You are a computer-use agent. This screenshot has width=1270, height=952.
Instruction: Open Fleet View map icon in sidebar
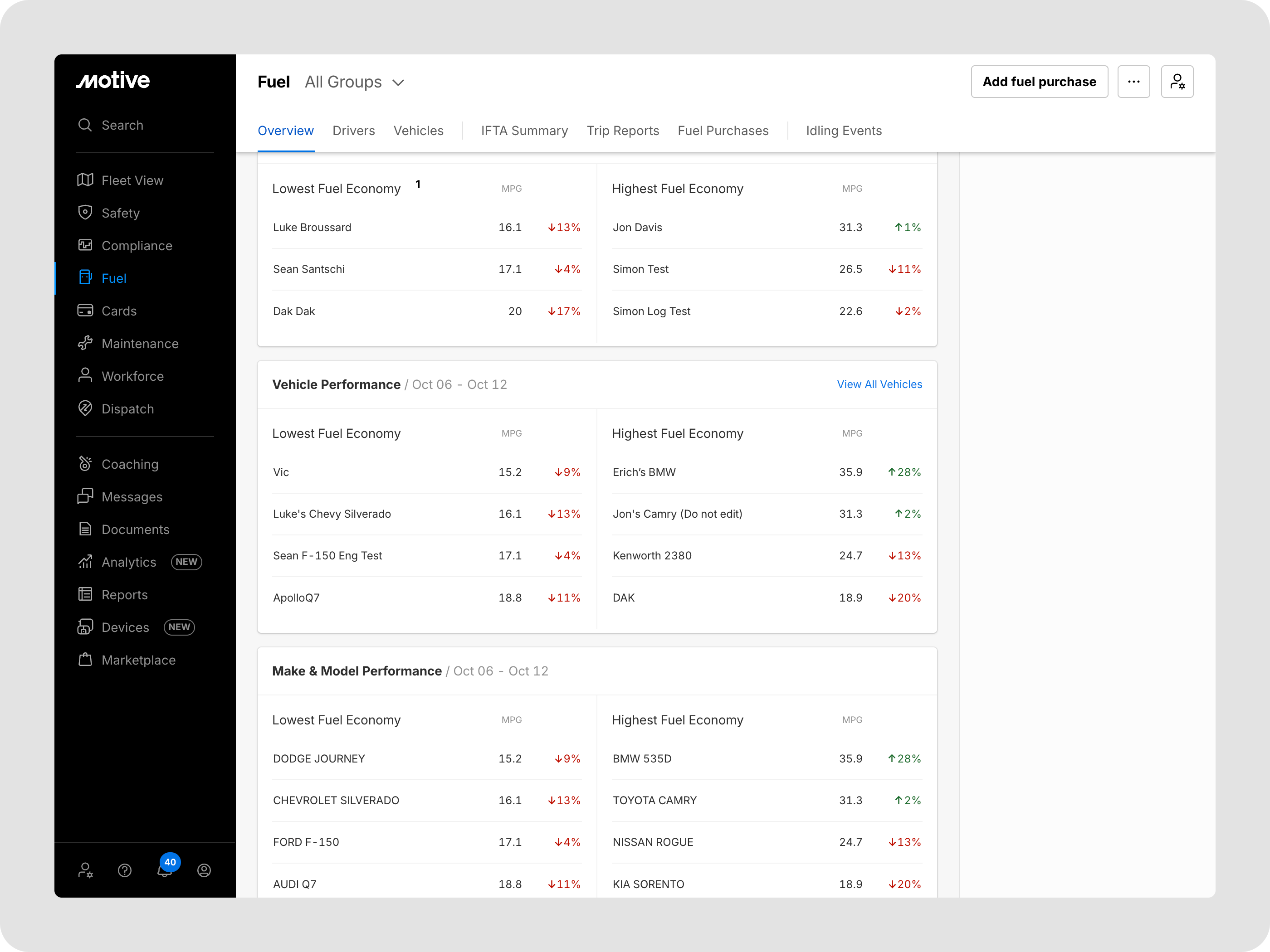[85, 180]
